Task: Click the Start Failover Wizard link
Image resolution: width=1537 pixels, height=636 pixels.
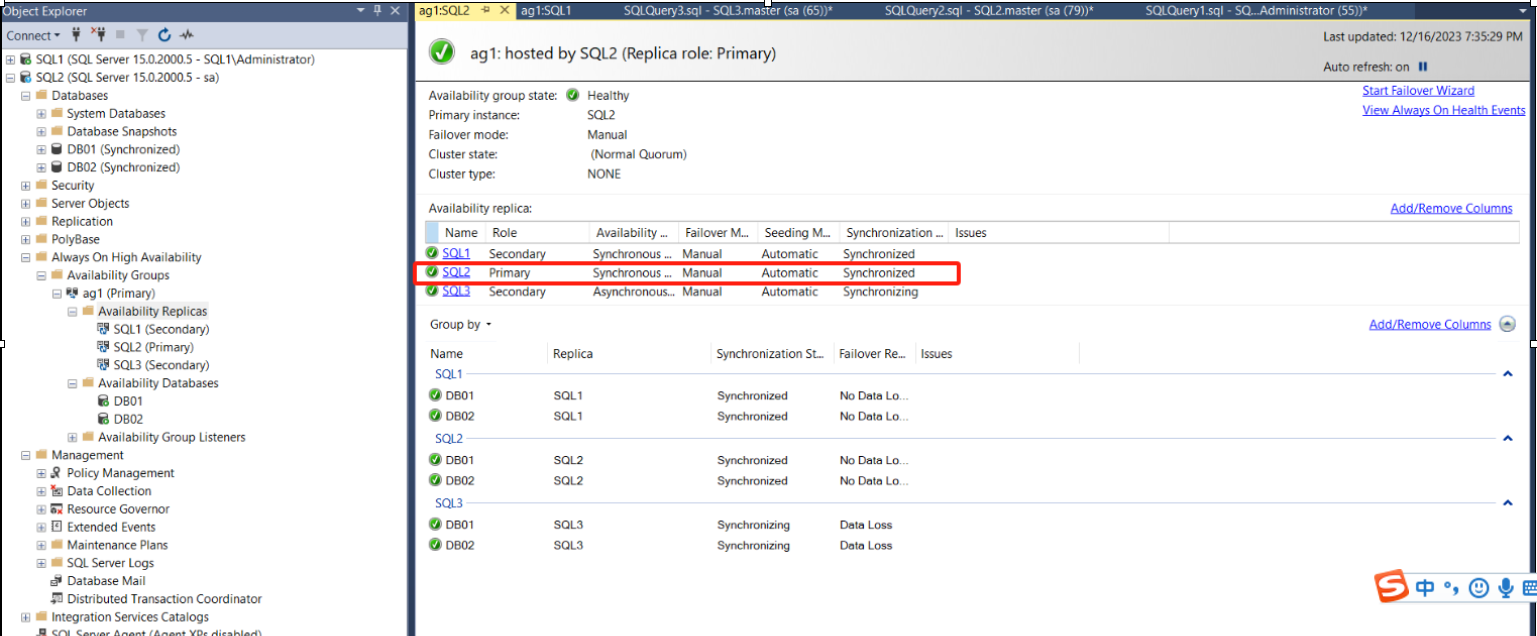Action: (1418, 91)
